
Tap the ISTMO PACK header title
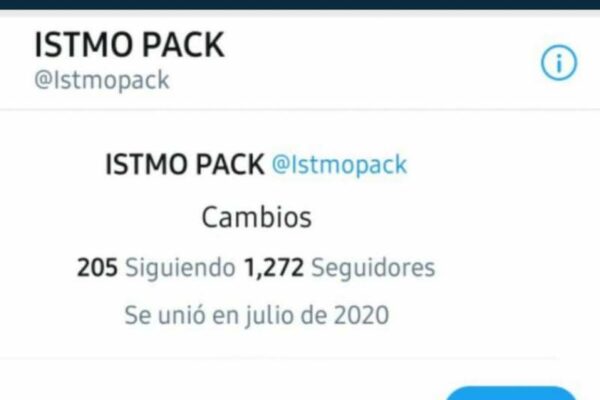tap(129, 45)
